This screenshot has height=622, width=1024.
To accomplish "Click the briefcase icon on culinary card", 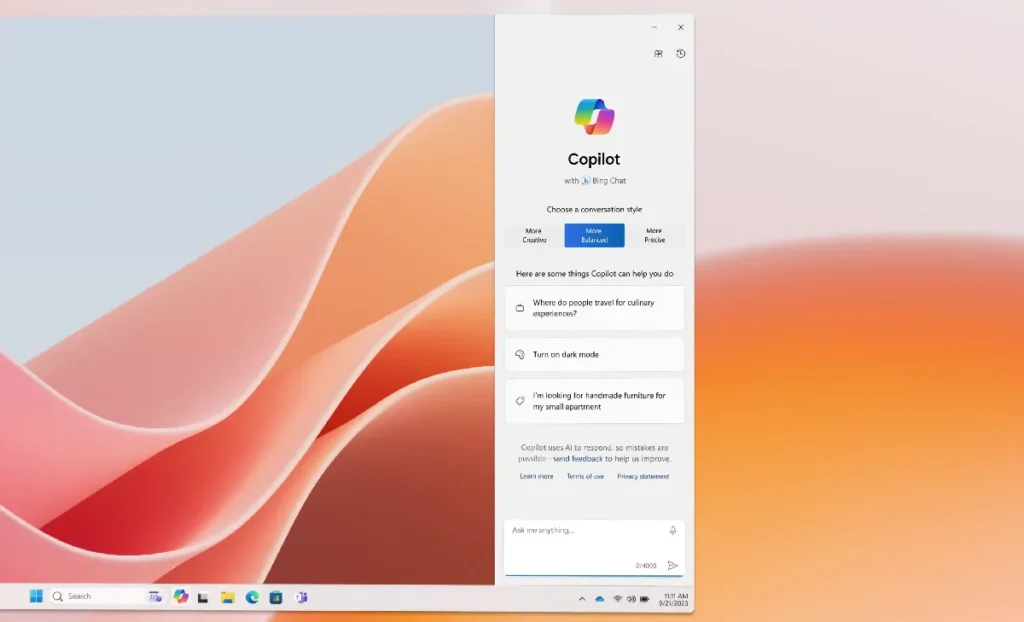I will click(520, 308).
